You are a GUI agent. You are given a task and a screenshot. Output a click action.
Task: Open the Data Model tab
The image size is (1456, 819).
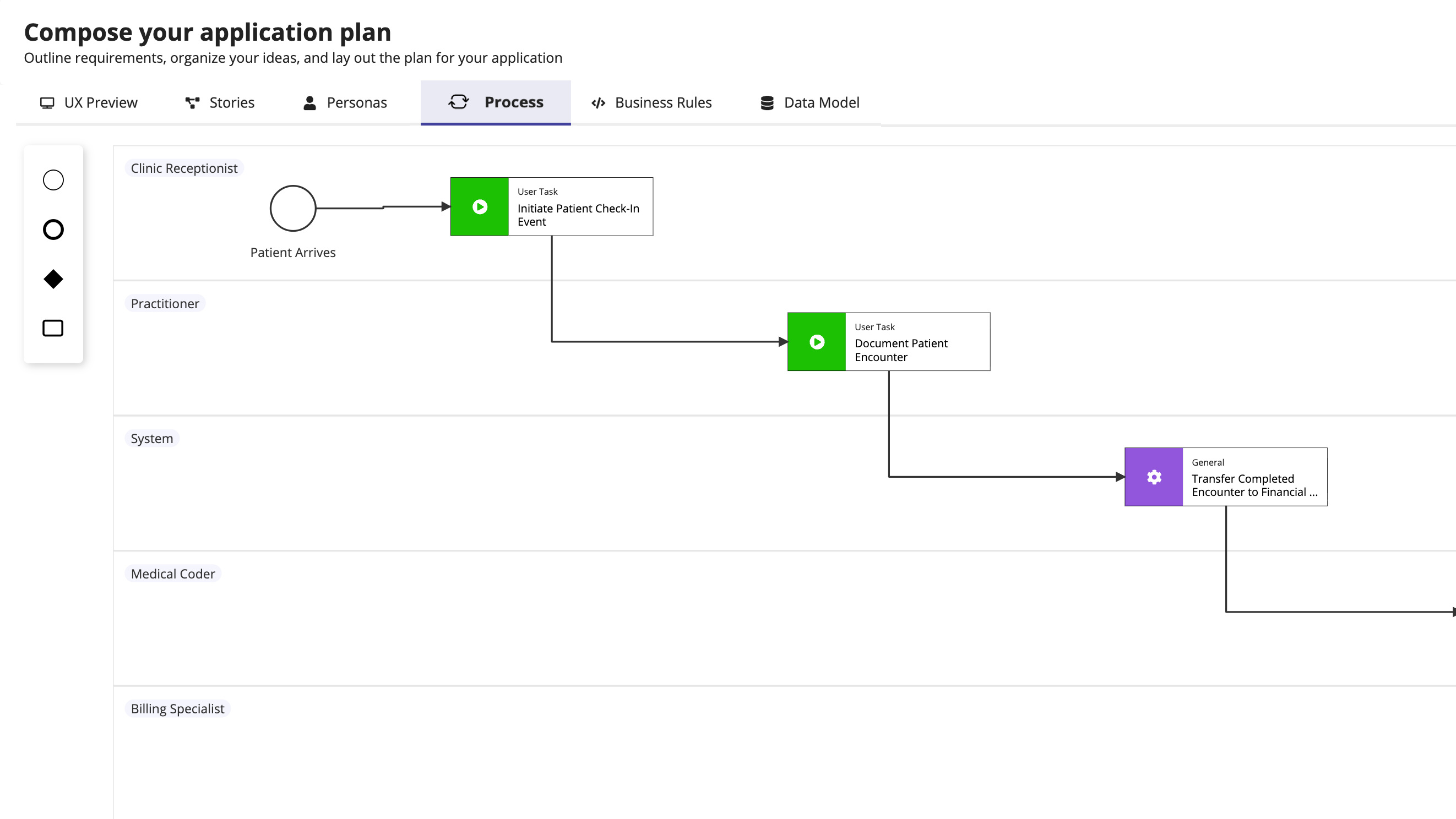[810, 103]
